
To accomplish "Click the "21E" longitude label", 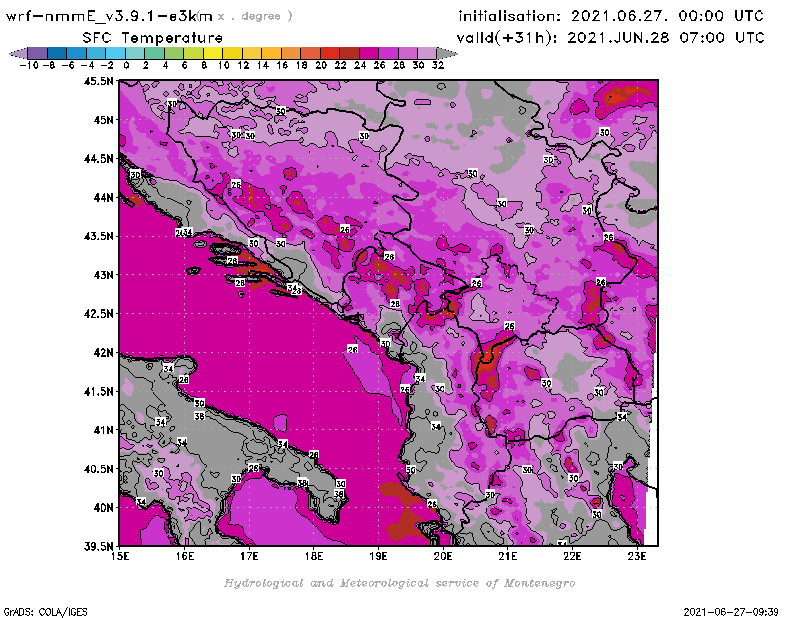I will coord(508,556).
